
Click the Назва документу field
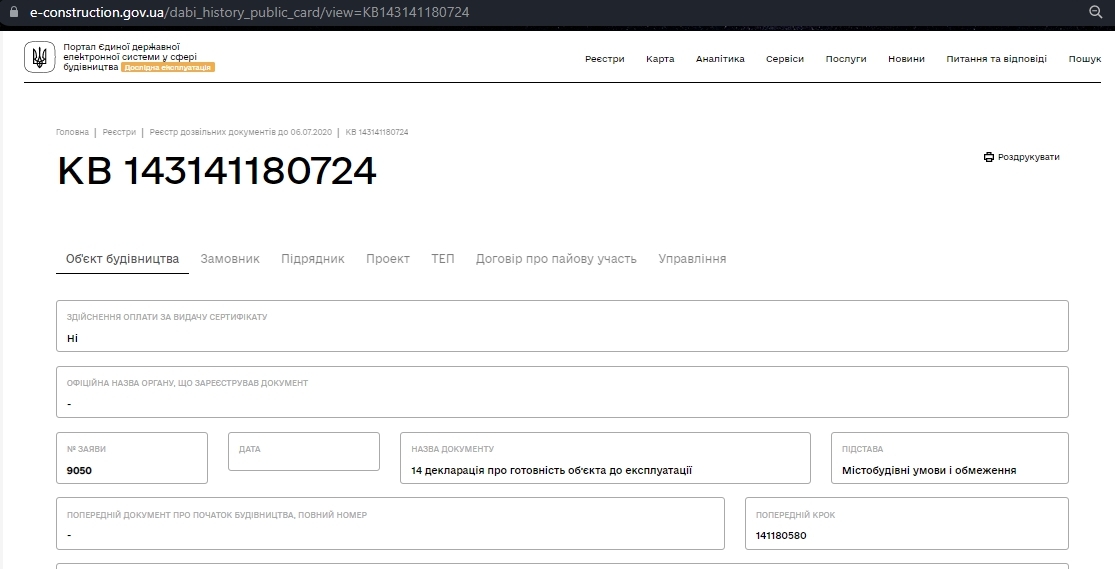[x=605, y=458]
